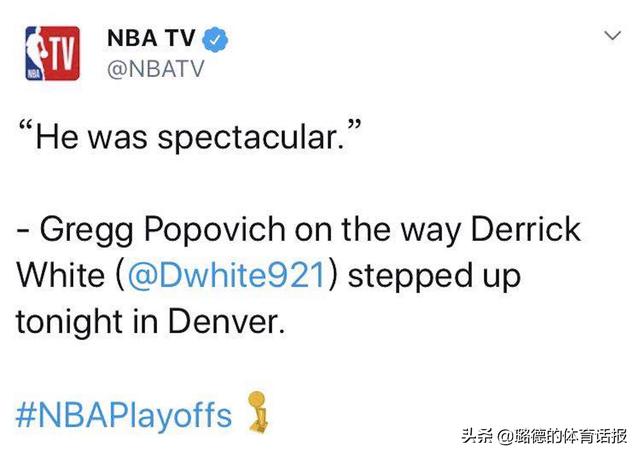640x457 pixels.
Task: Click the @路德的体育话报 watermark handle
Action: click(562, 436)
